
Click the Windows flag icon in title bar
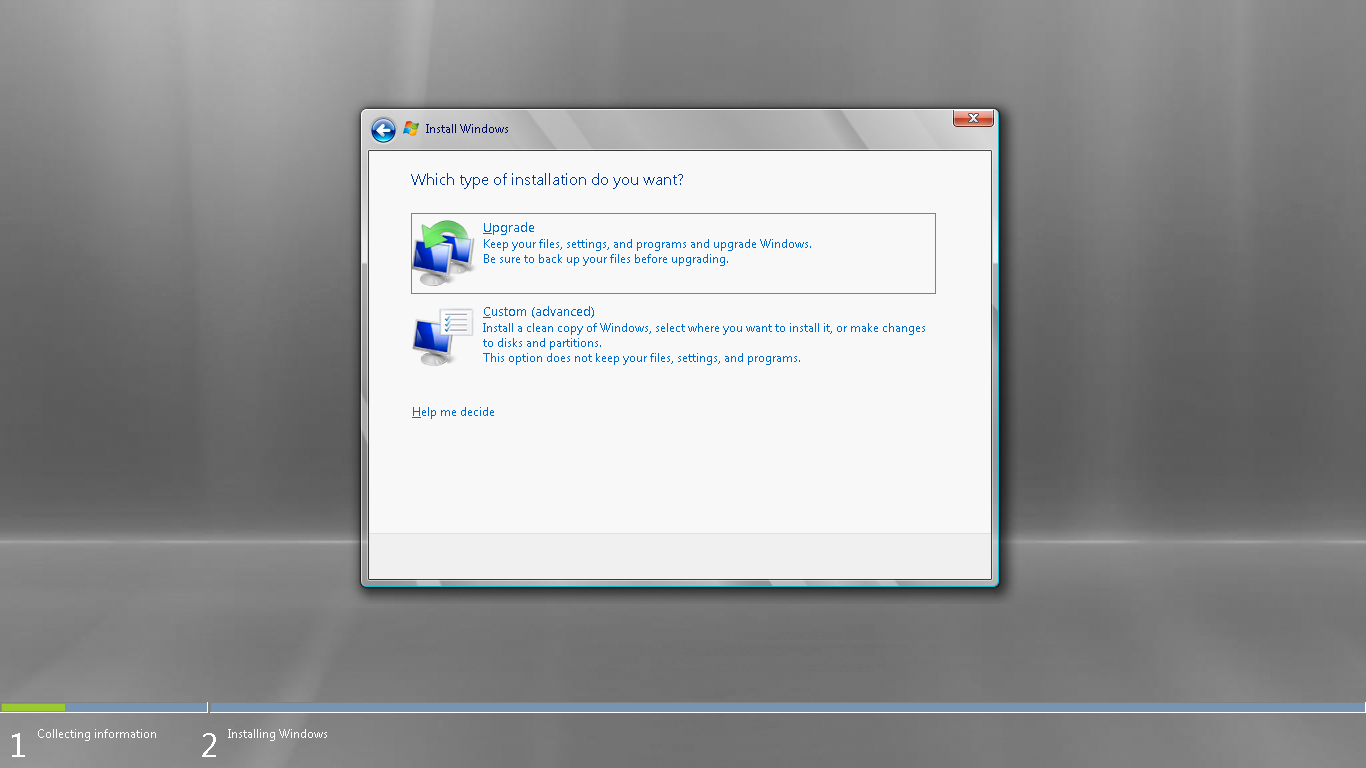click(411, 129)
